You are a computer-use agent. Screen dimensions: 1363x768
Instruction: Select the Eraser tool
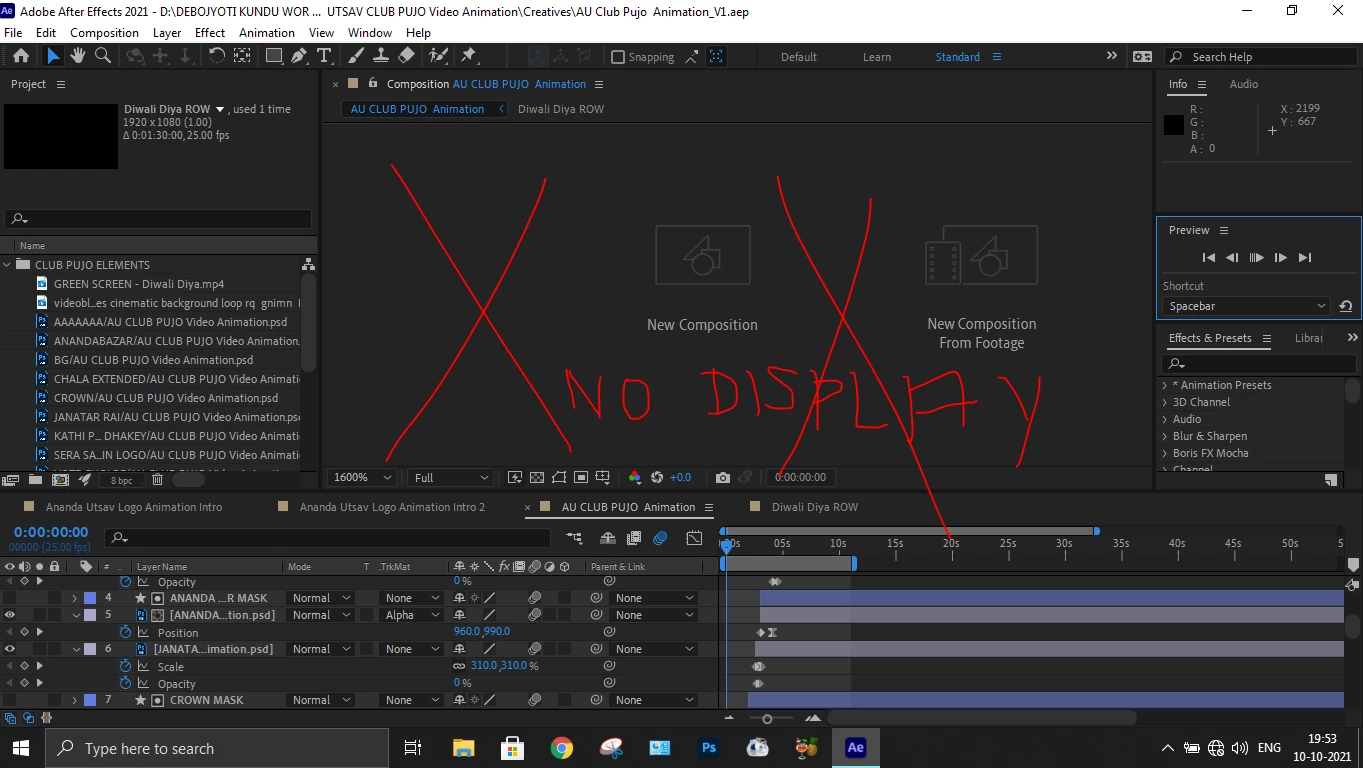406,56
